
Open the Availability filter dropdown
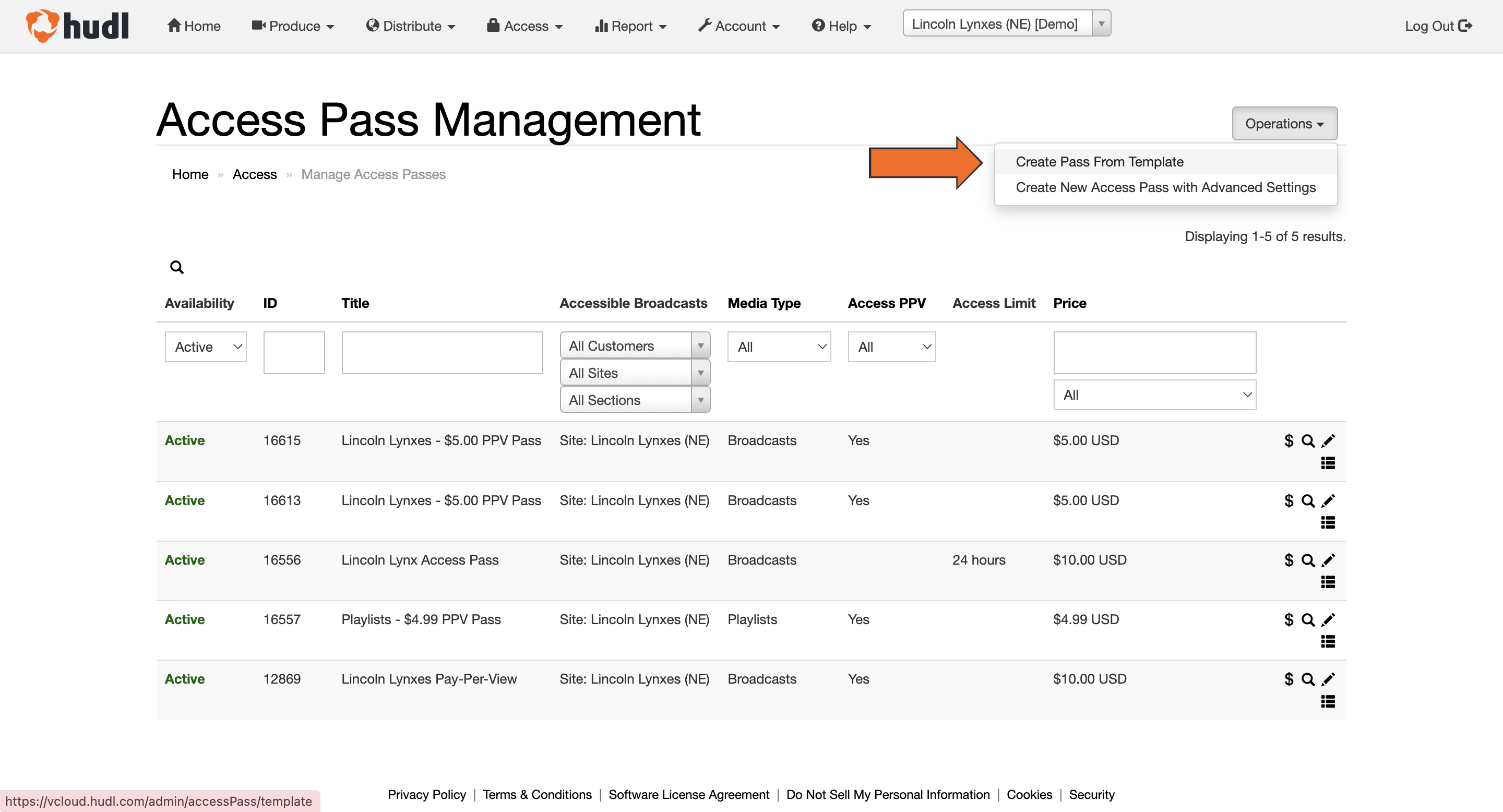(x=206, y=347)
